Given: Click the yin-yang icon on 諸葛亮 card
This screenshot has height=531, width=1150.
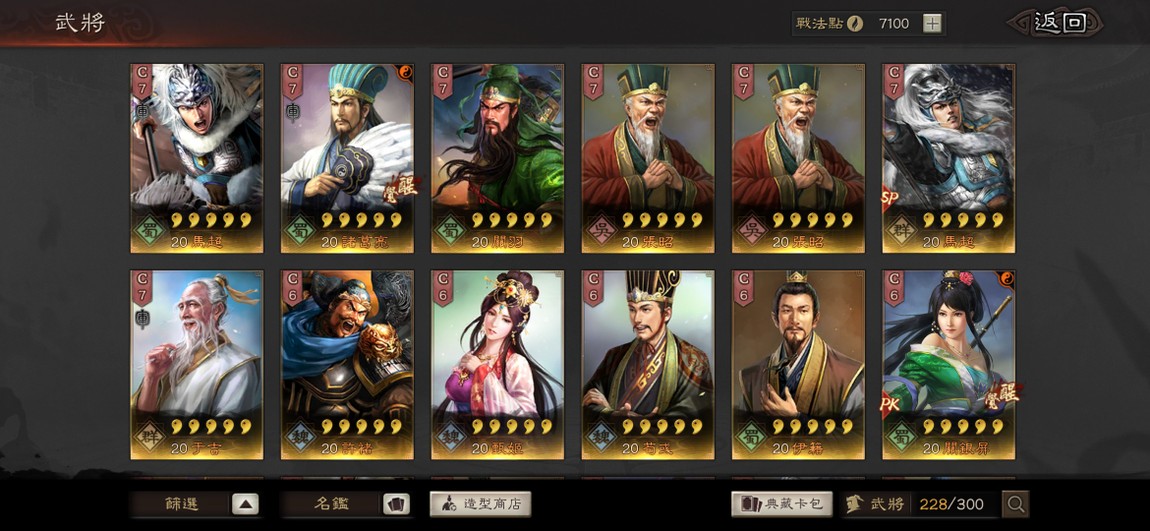Looking at the screenshot, I should (403, 73).
